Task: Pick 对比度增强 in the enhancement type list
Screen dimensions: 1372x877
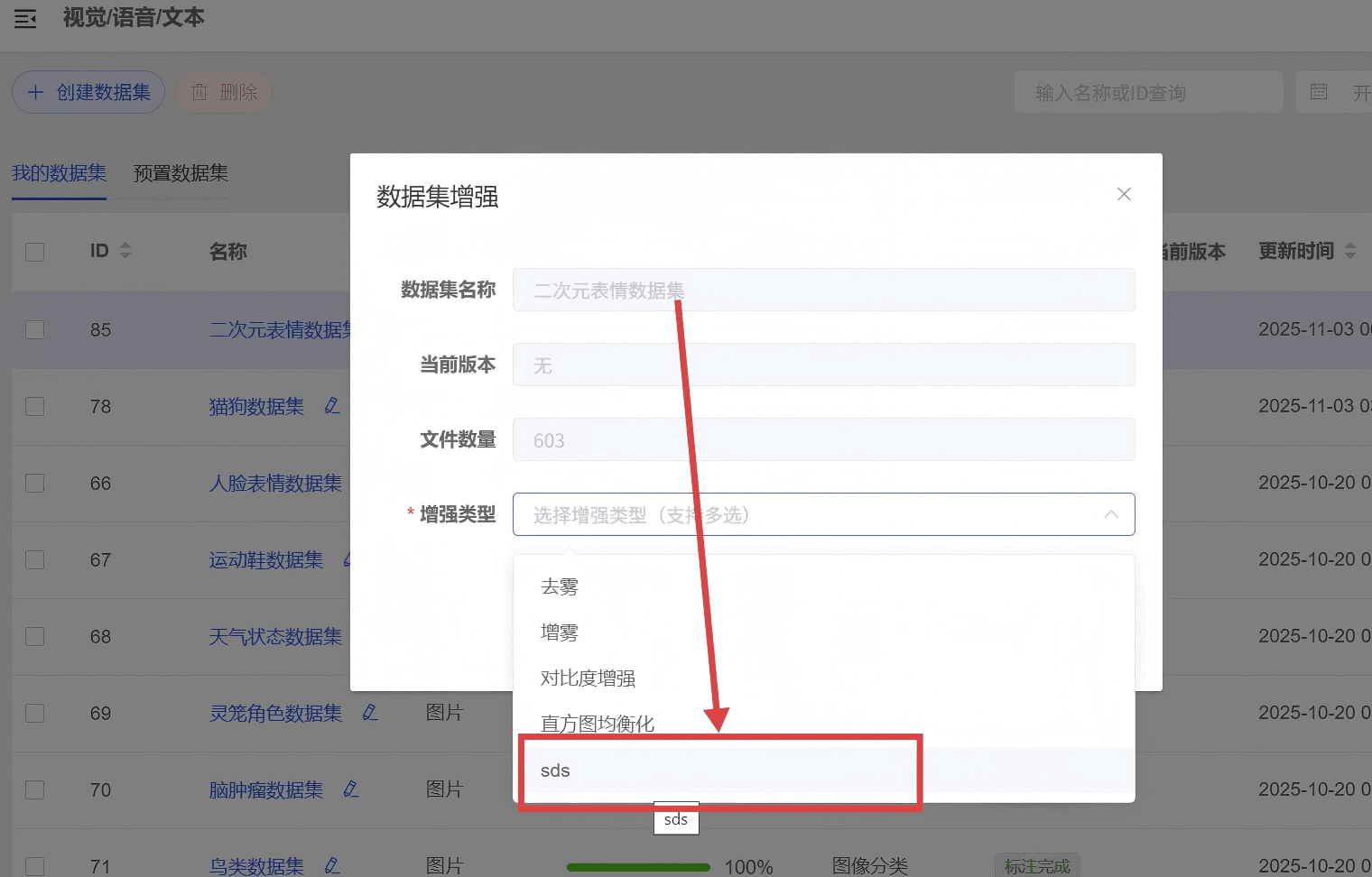Action: point(588,679)
